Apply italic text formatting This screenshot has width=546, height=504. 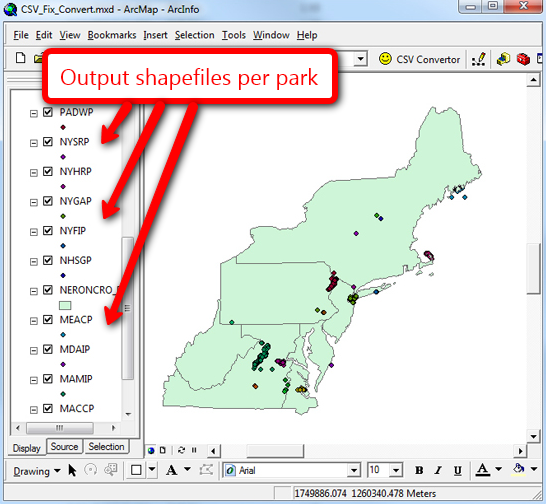(x=438, y=471)
